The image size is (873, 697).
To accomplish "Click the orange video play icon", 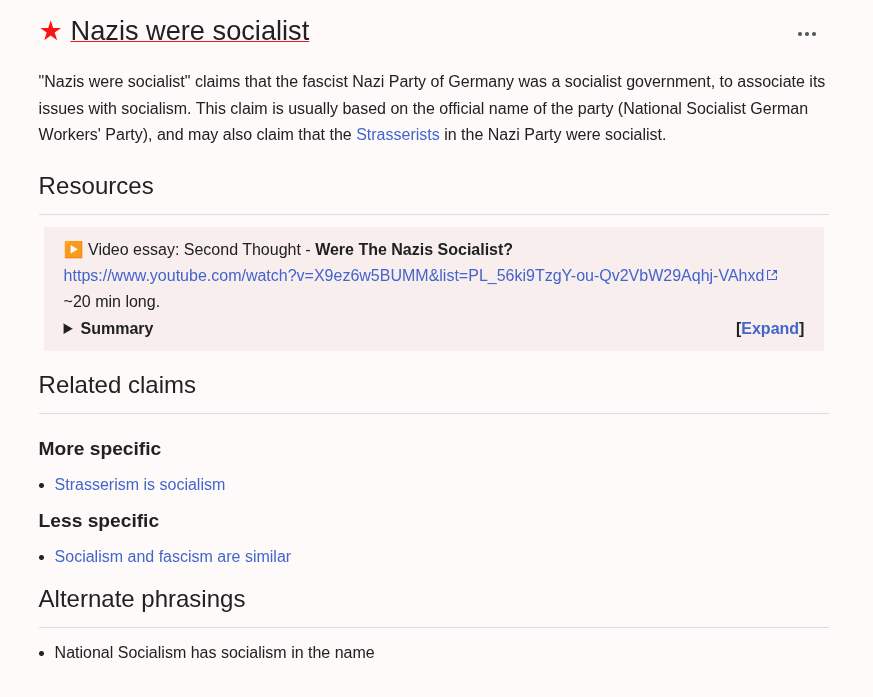I will point(73,249).
